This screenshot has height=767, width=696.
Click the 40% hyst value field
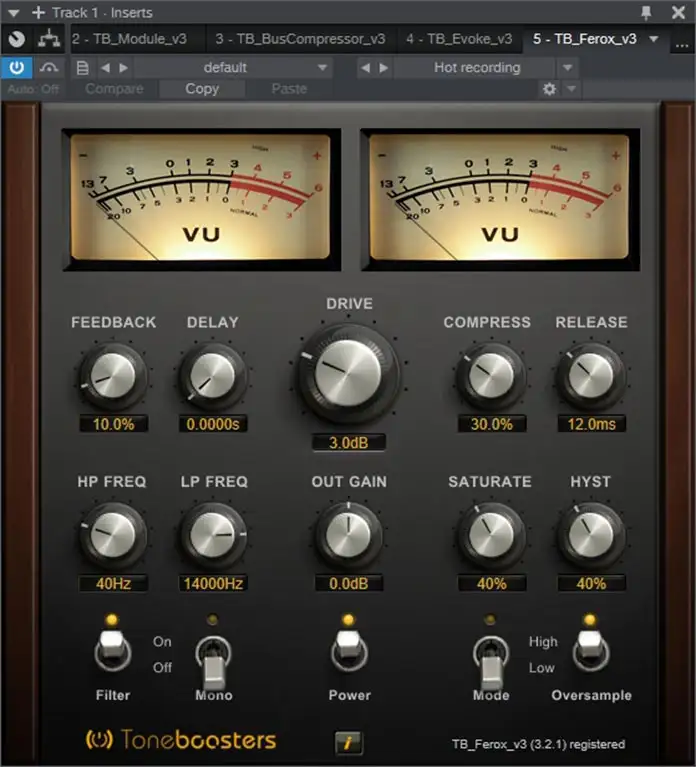[591, 583]
